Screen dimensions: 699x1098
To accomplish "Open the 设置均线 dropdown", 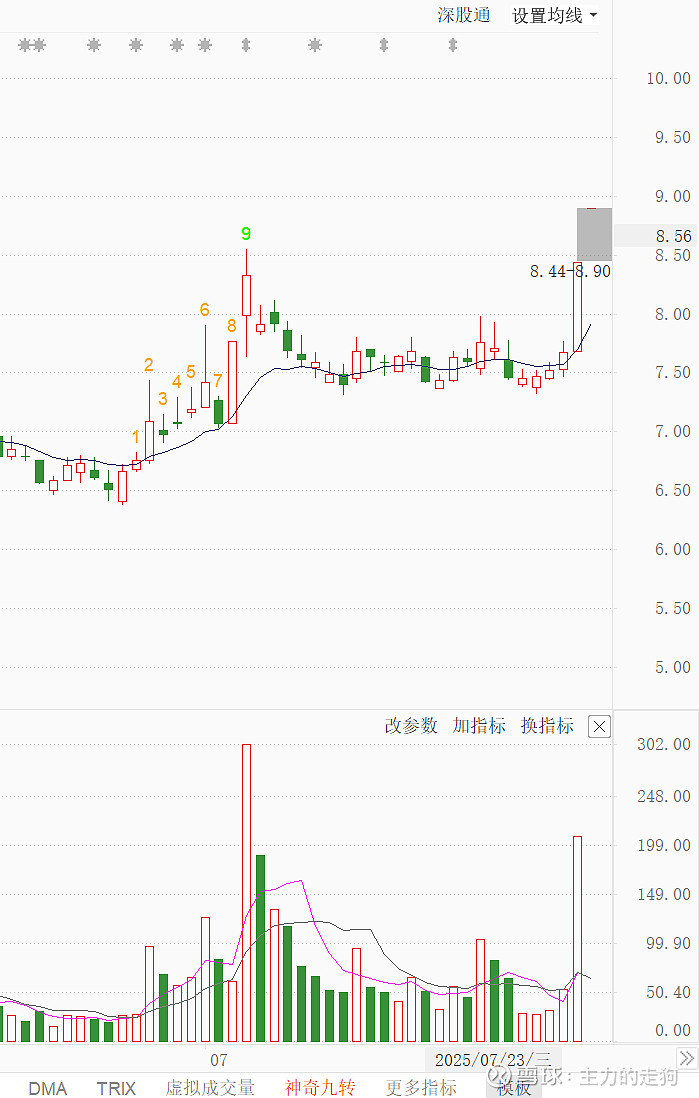I will tap(554, 15).
